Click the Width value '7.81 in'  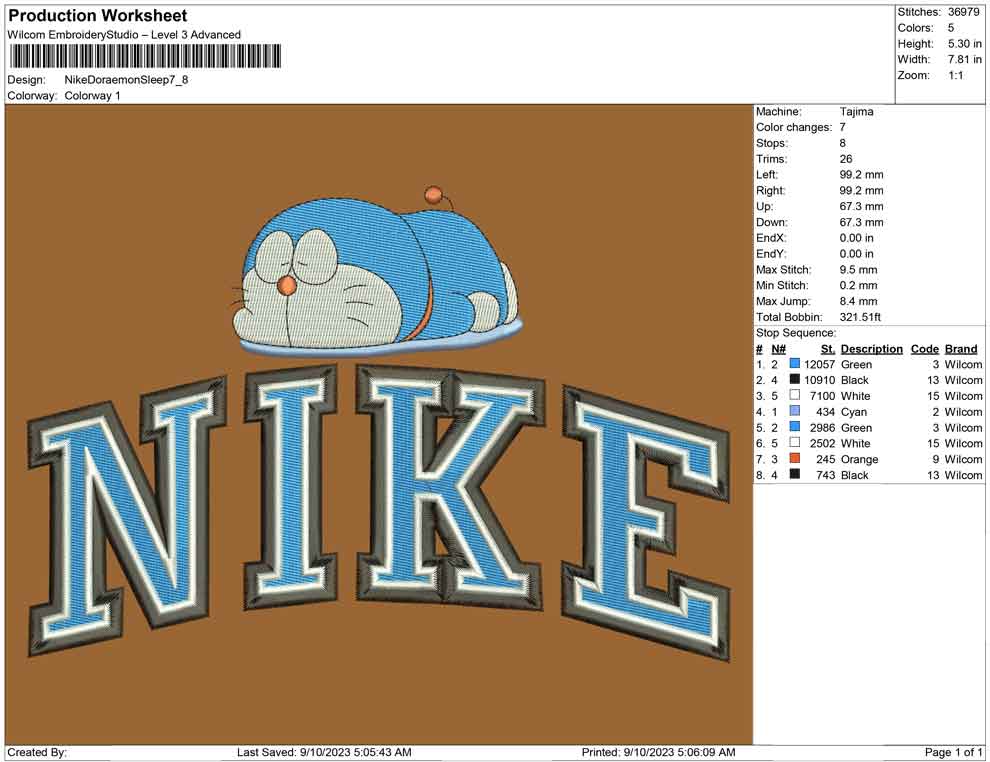[x=965, y=59]
